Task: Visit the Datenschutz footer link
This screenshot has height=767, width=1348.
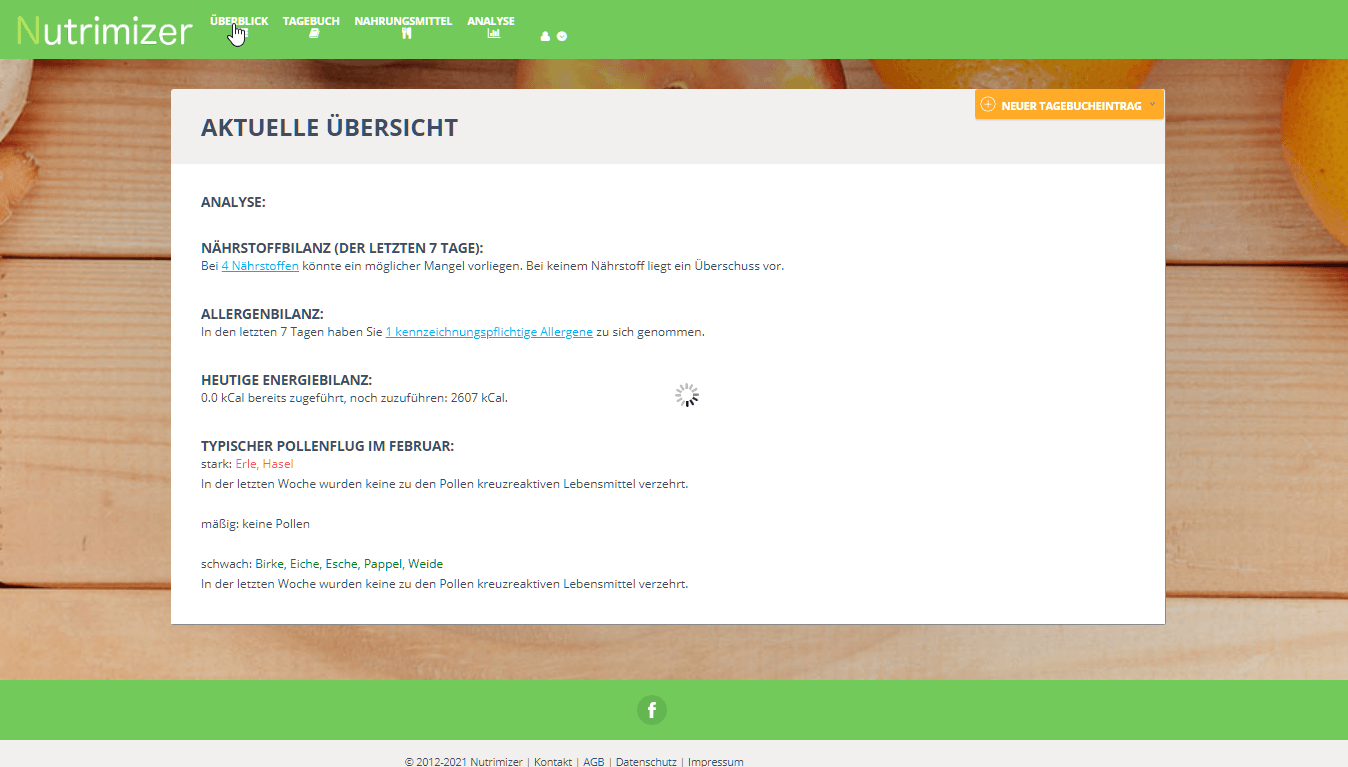Action: (646, 762)
